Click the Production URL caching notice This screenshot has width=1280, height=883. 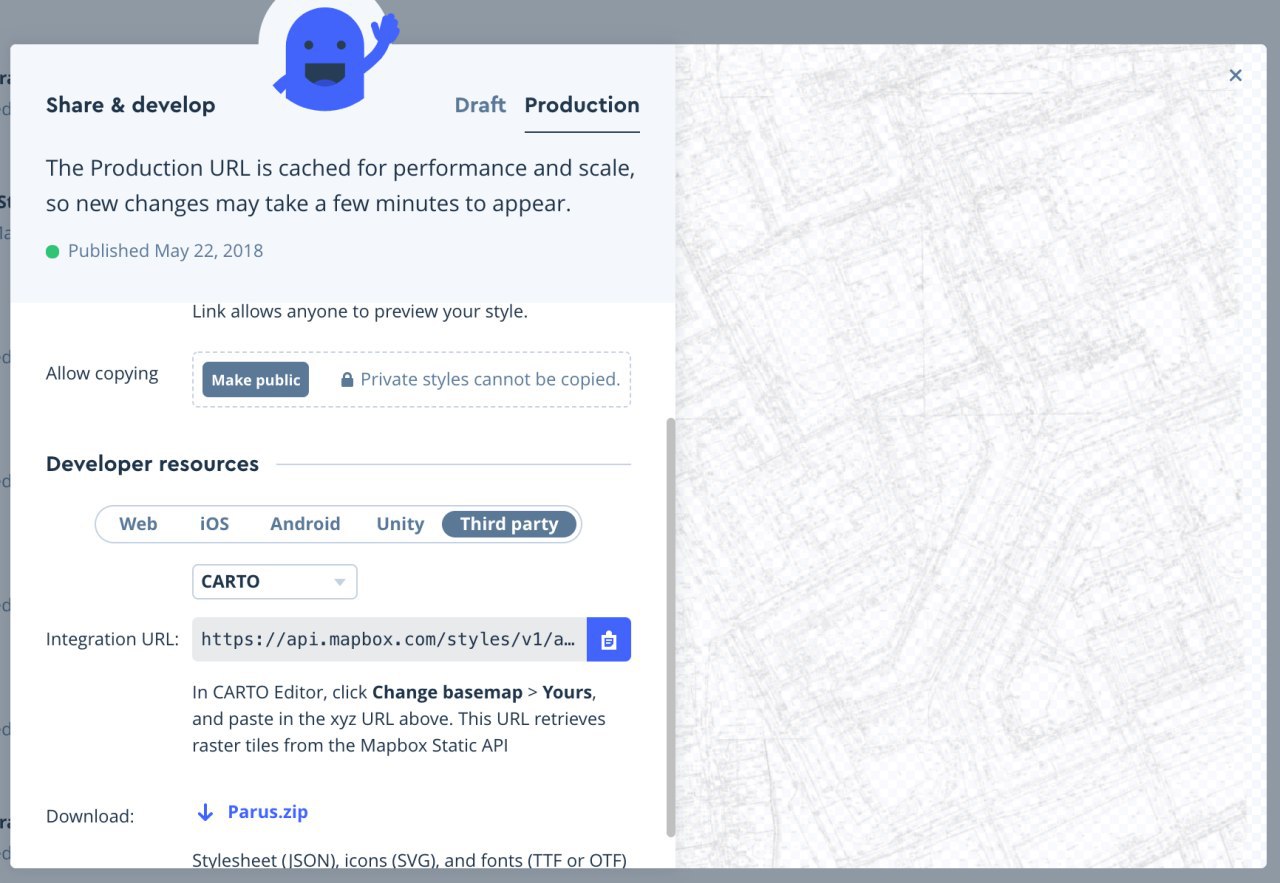pyautogui.click(x=340, y=186)
